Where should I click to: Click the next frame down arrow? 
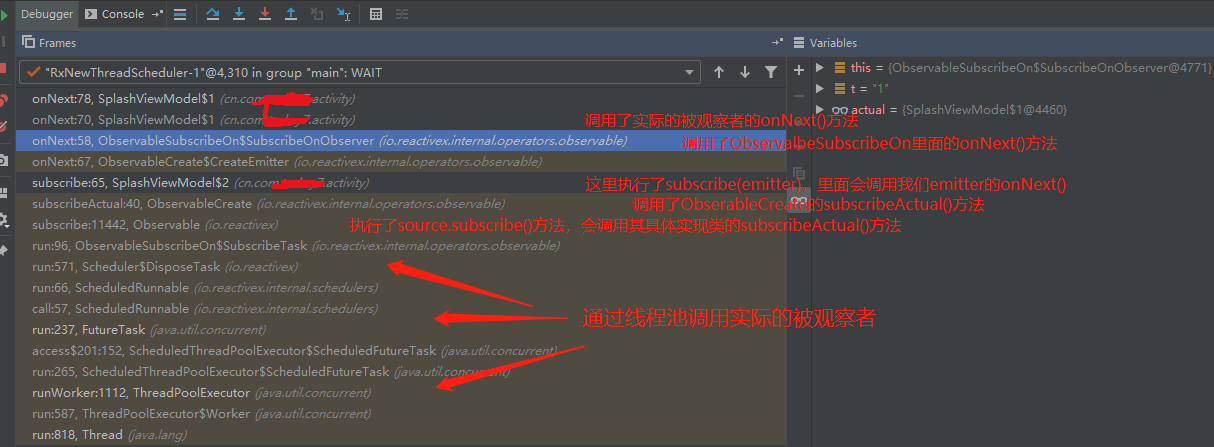tap(745, 72)
